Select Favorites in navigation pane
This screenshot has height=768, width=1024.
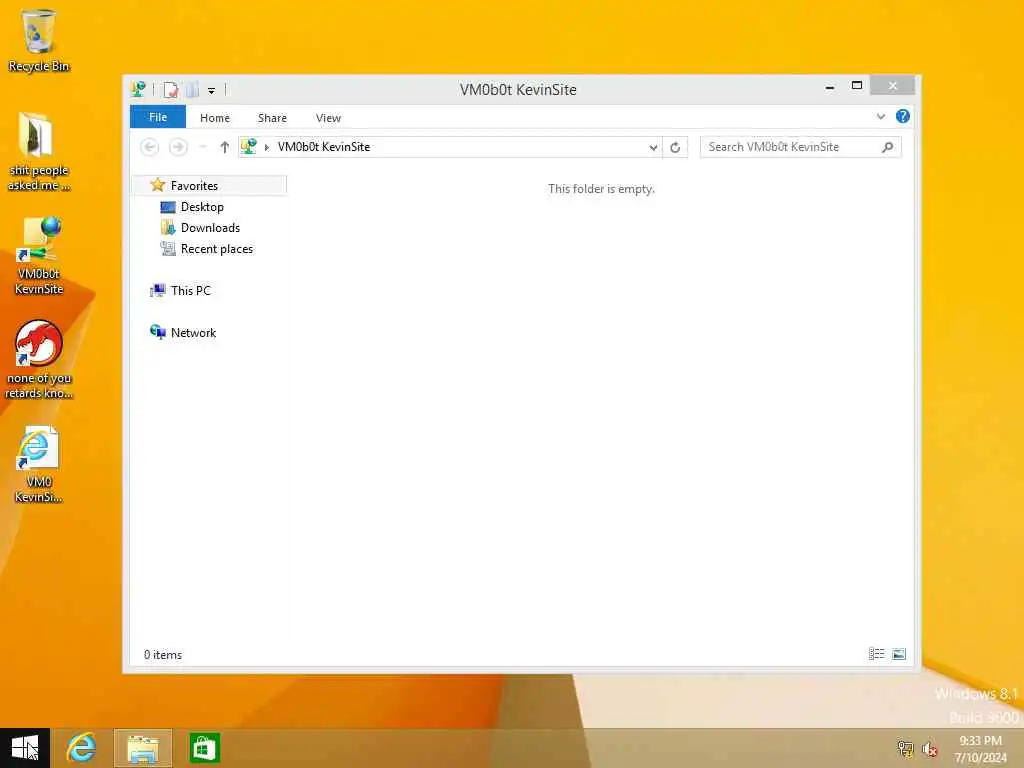coord(194,185)
